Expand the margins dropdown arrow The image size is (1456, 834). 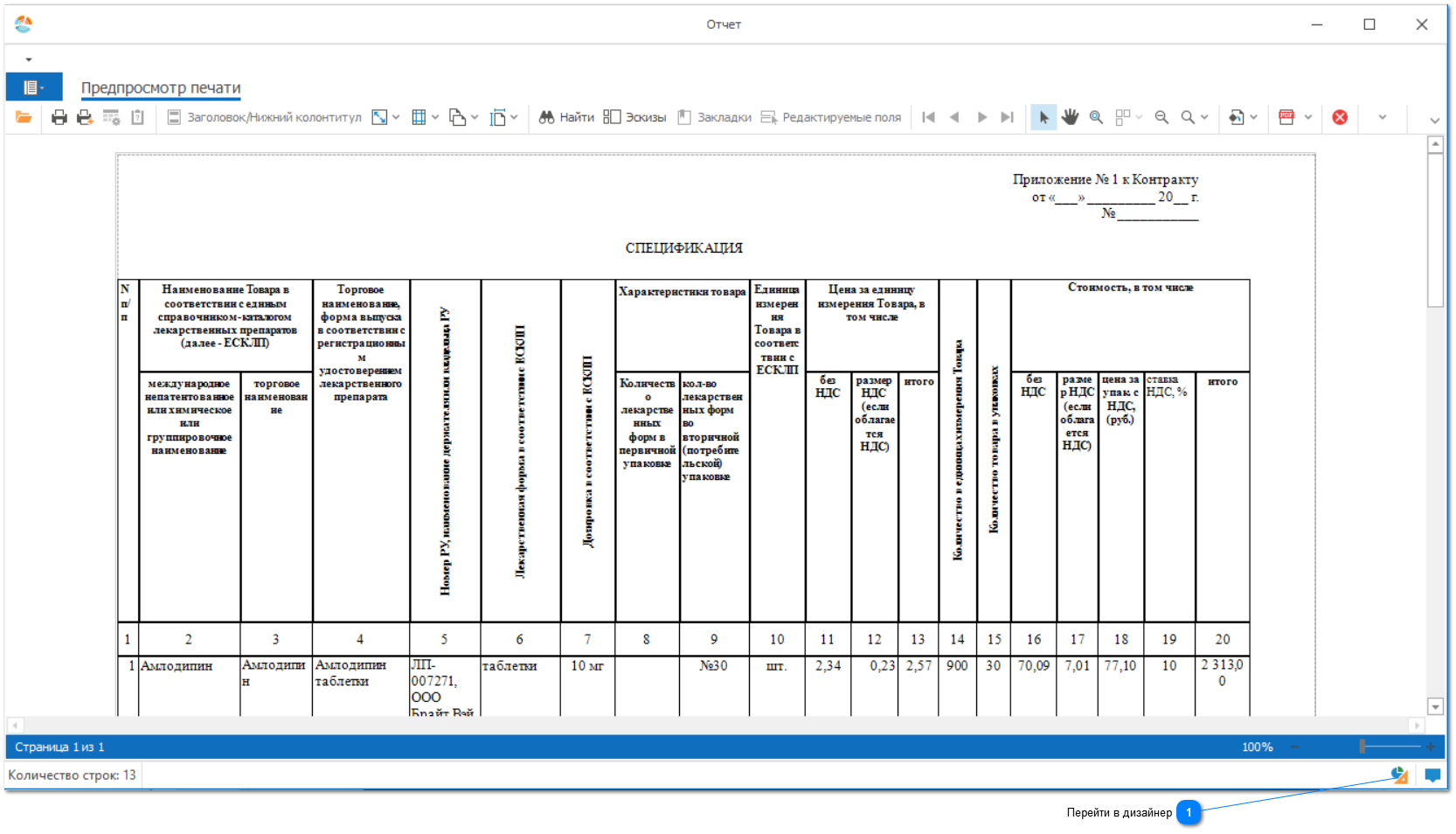point(435,117)
